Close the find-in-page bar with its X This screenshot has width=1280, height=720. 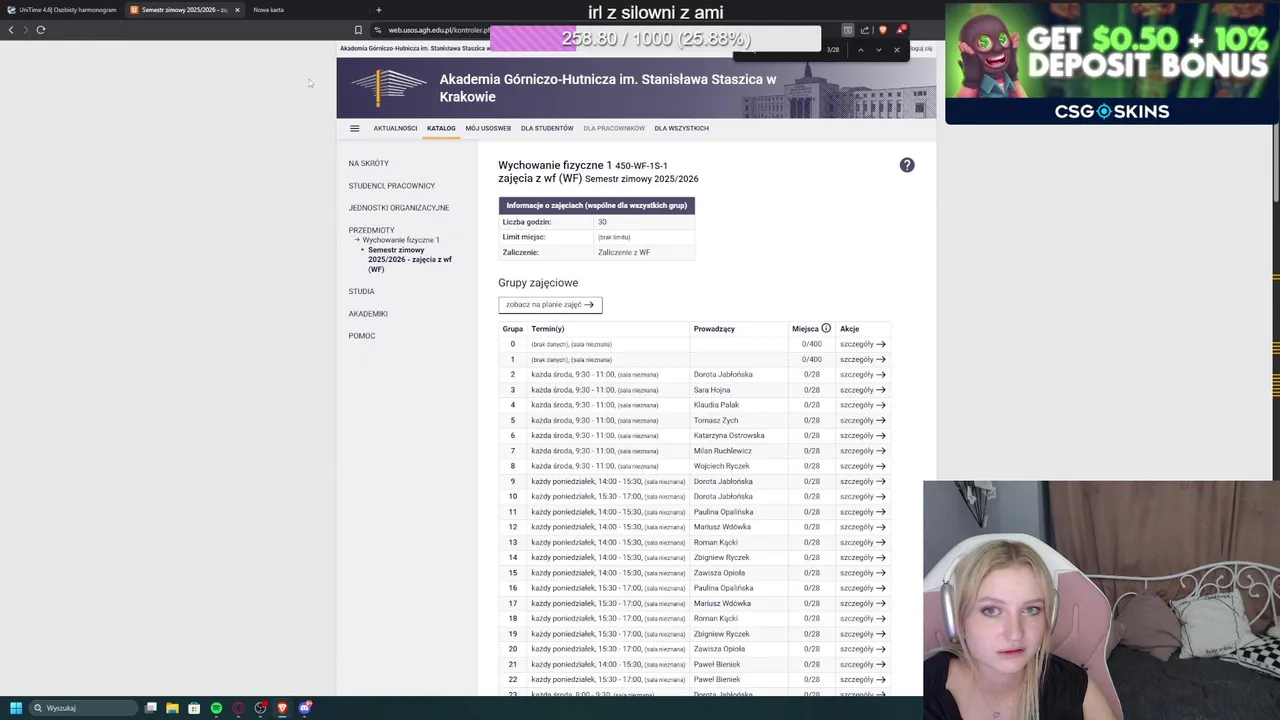click(x=897, y=49)
